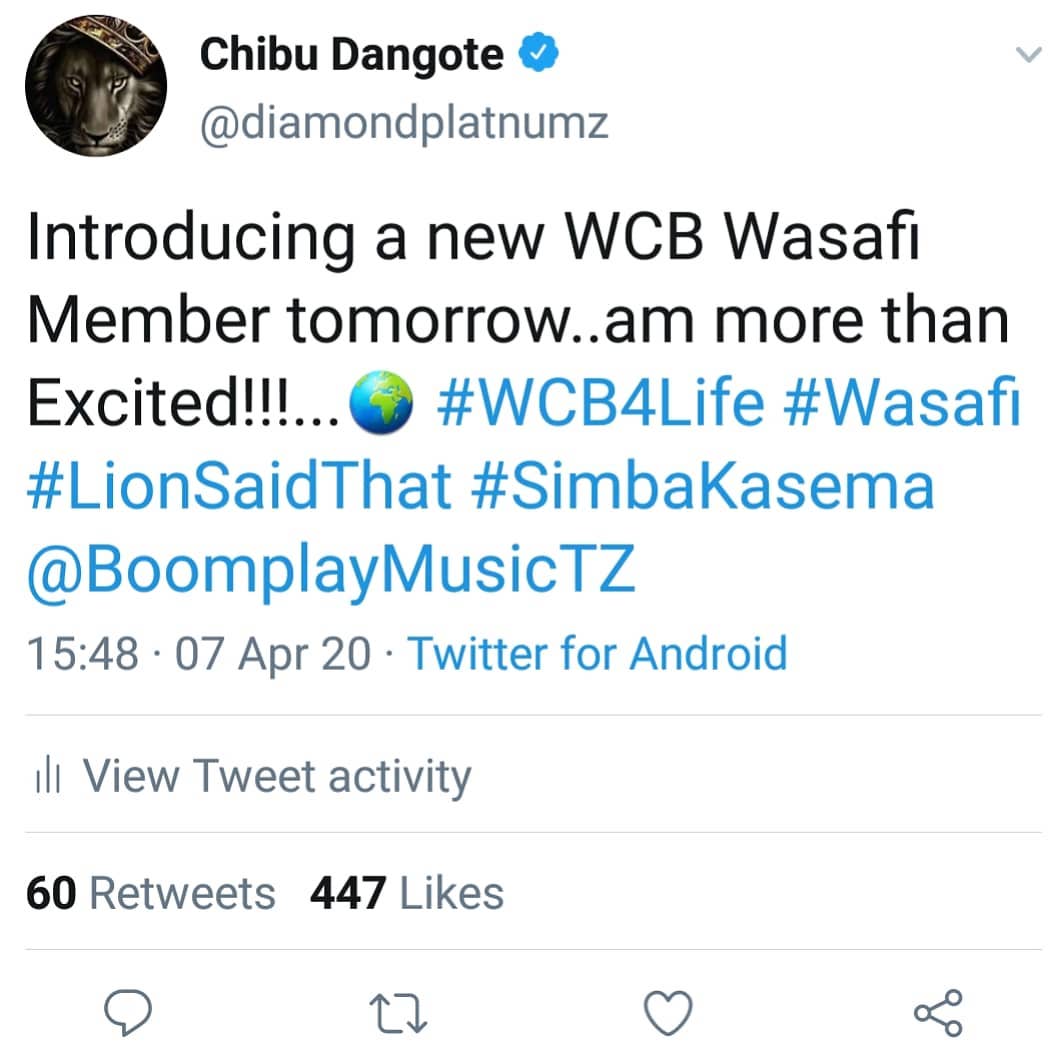Open View Tweet activity

coord(275,776)
